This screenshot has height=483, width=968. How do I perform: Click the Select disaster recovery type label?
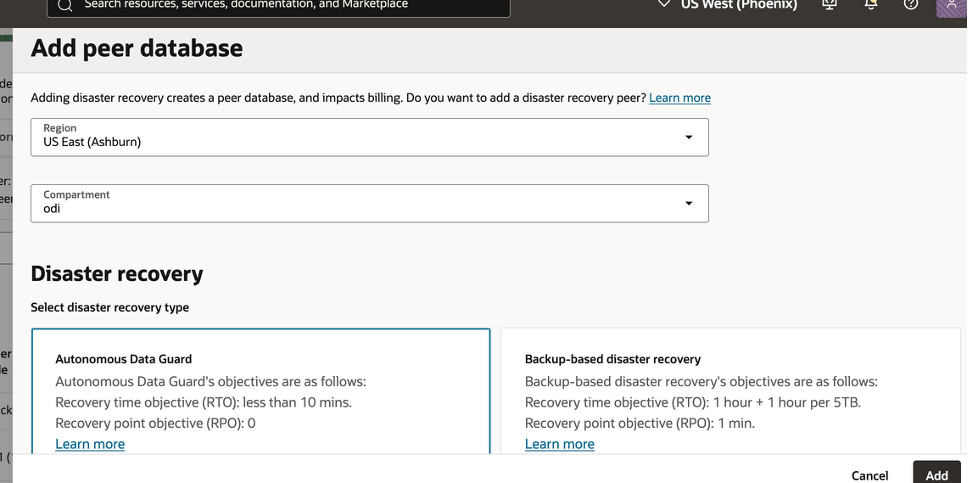pos(110,307)
